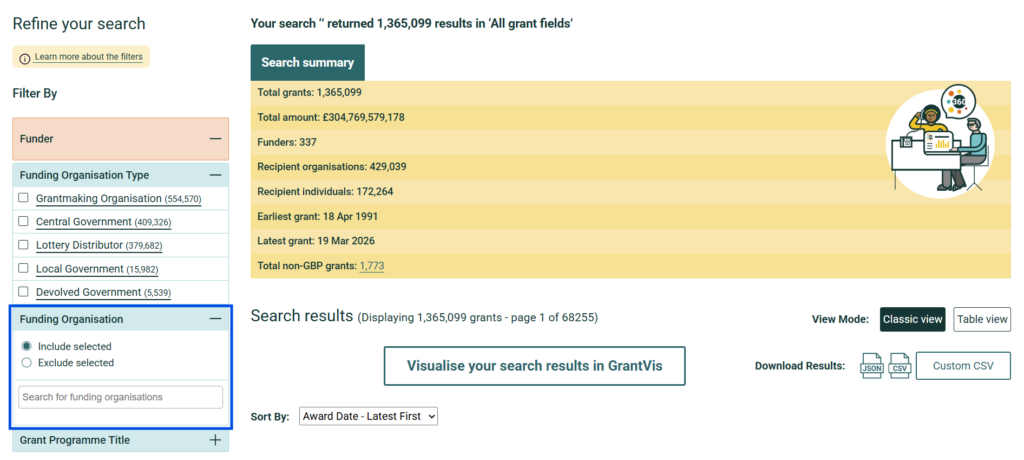Tick the Central Government filter checkbox
The image size is (1024, 460).
click(x=24, y=222)
